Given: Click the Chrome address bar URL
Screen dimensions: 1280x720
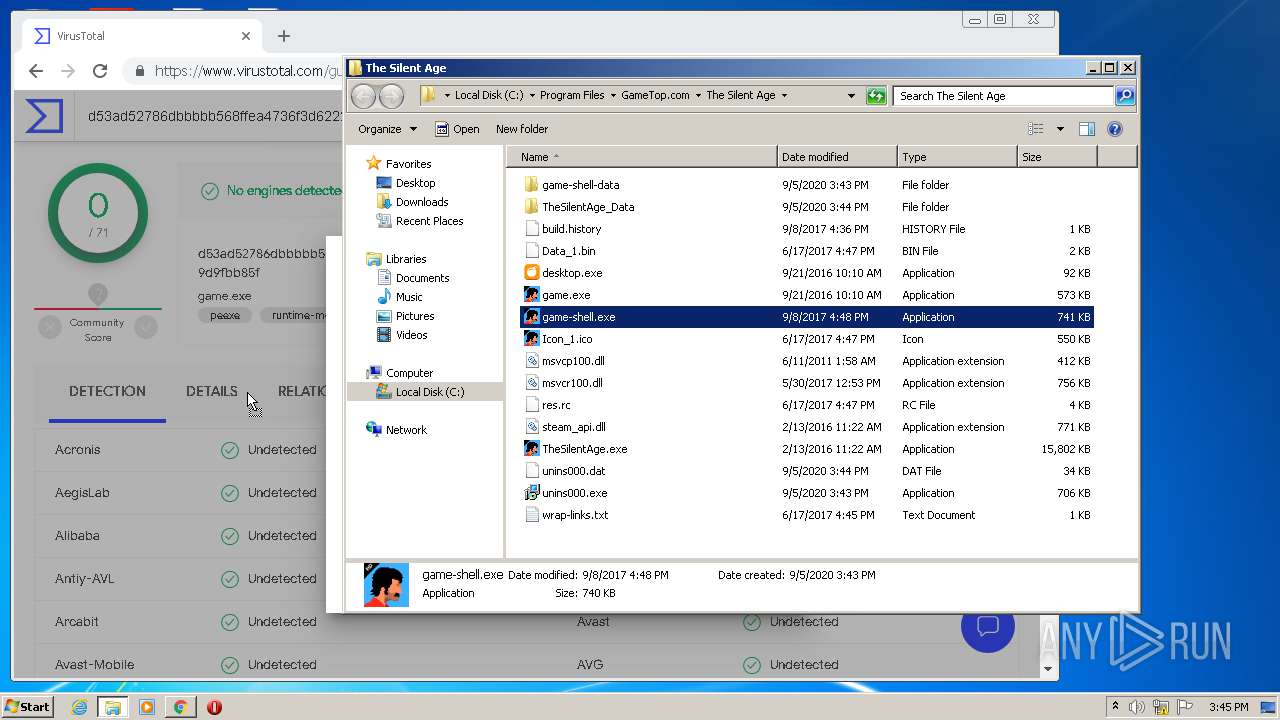Looking at the screenshot, I should 247,71.
